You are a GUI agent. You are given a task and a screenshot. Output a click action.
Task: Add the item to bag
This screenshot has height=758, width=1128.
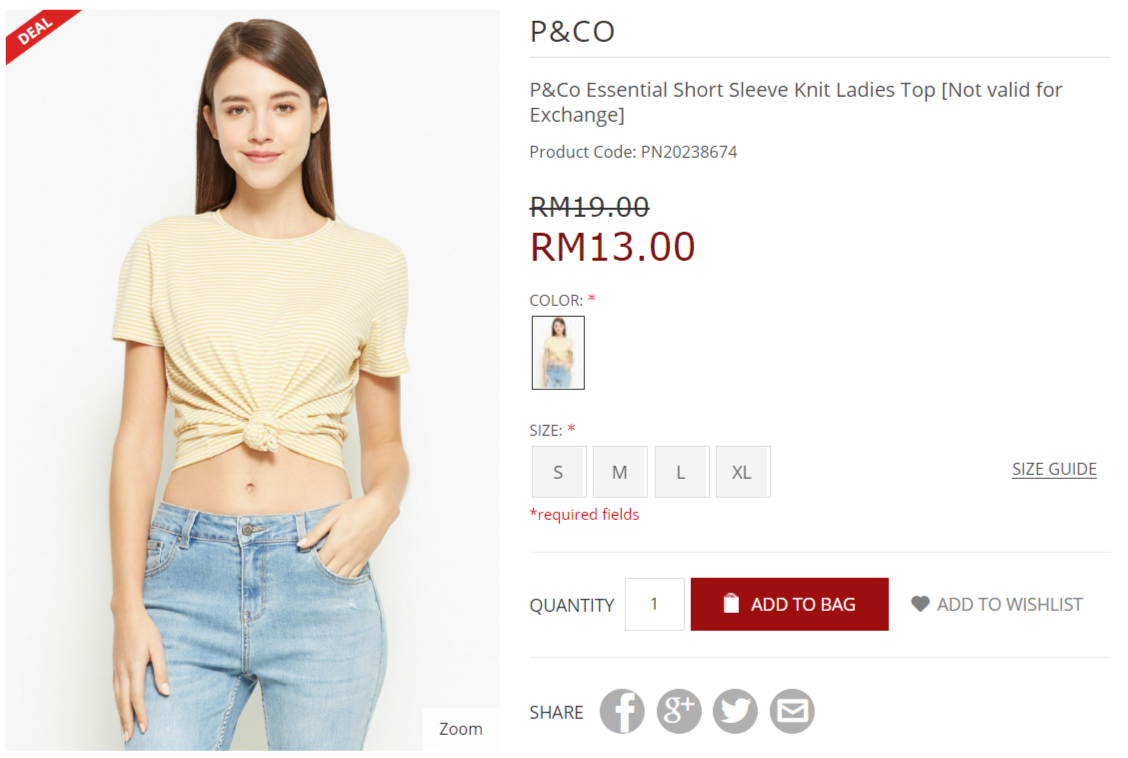tap(789, 604)
